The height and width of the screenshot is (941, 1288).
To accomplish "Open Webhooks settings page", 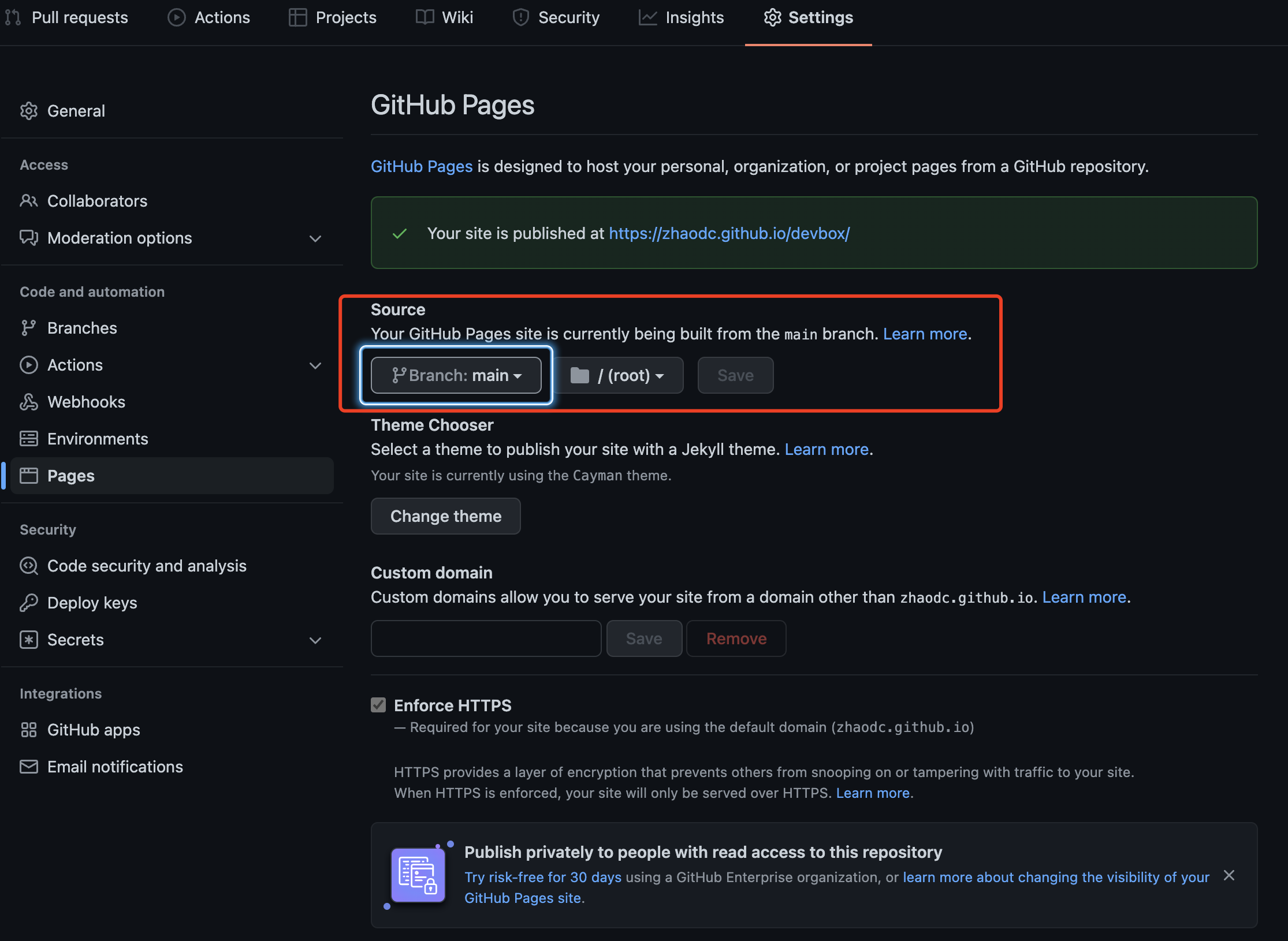I will (x=172, y=402).
